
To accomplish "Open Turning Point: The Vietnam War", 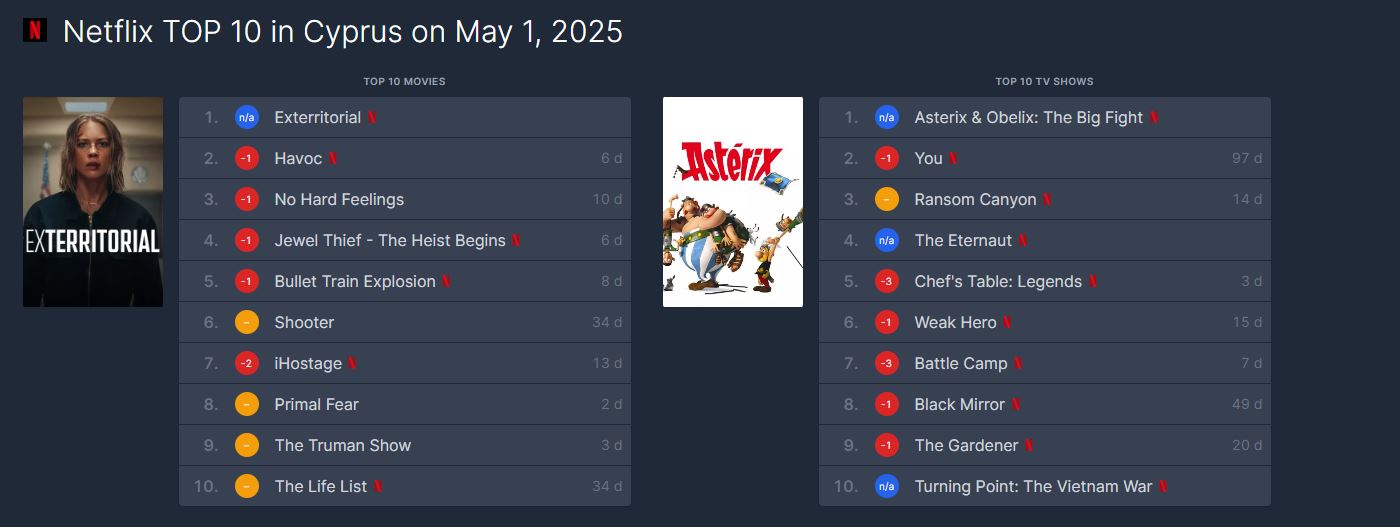I will (x=1033, y=486).
